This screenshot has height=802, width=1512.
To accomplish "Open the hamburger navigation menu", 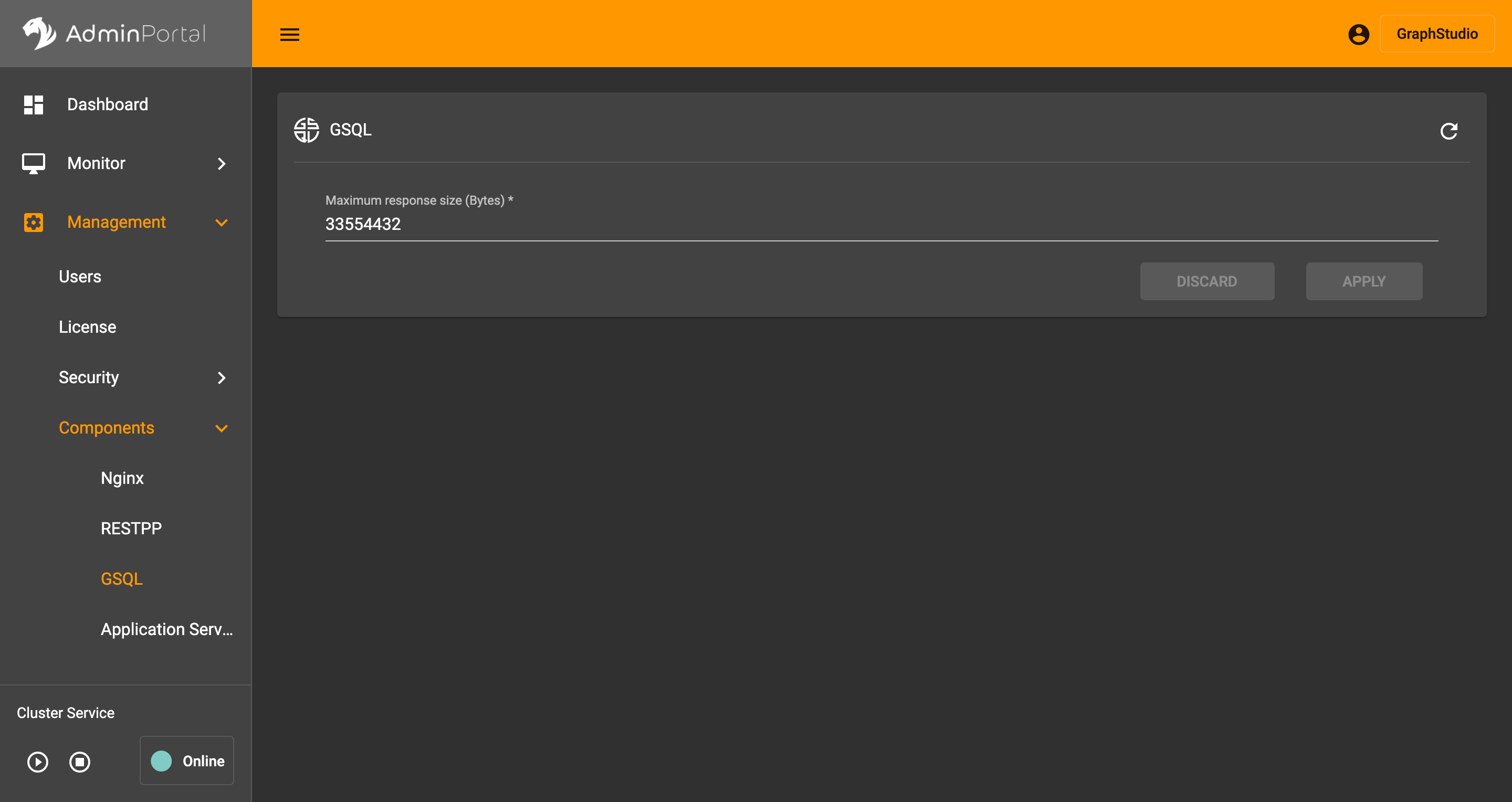I will coord(289,34).
